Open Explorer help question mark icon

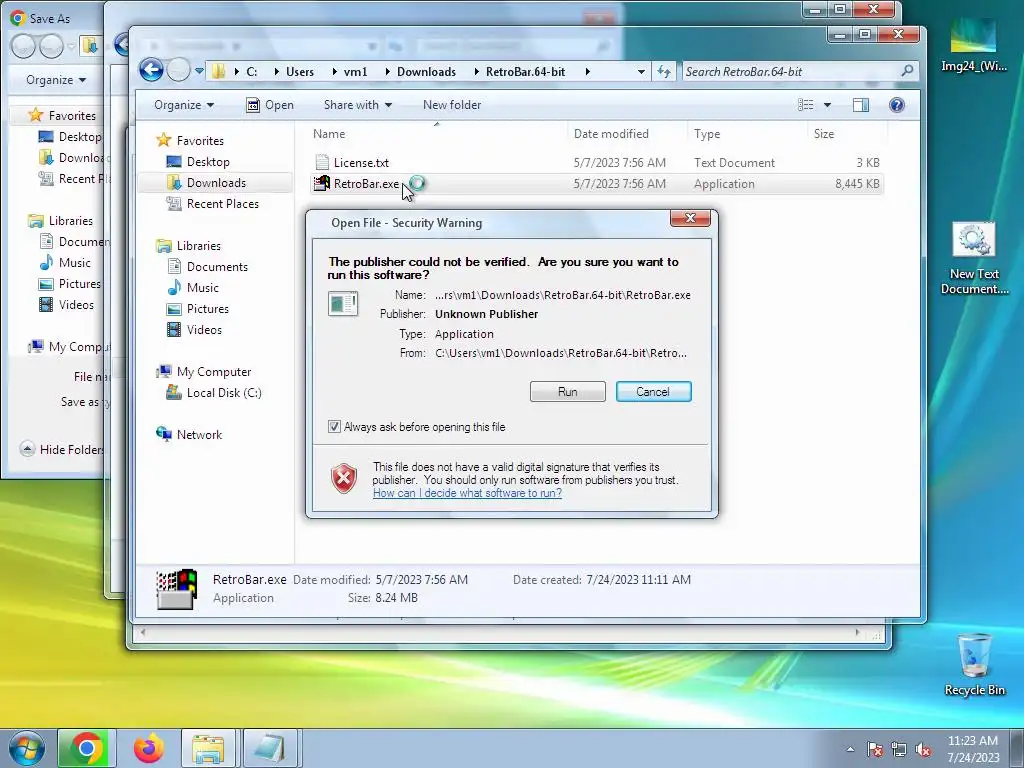point(897,105)
